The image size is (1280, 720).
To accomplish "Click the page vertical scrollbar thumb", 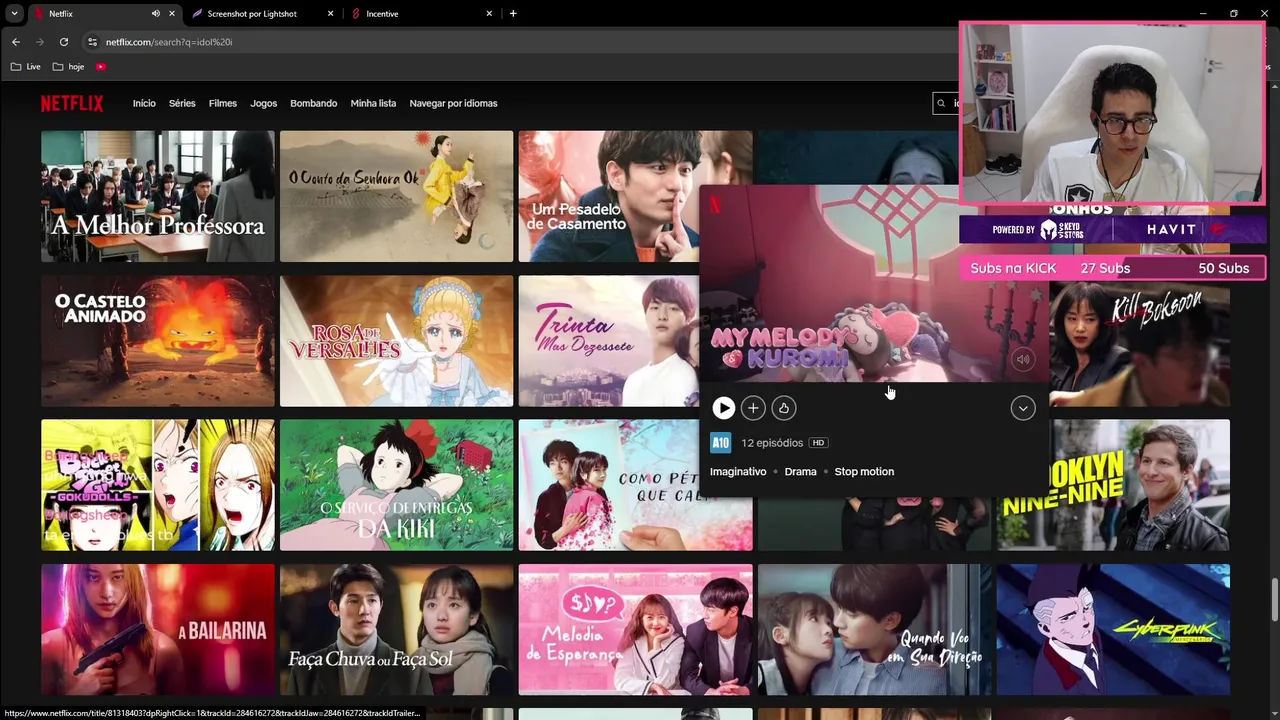I will coord(1273,599).
